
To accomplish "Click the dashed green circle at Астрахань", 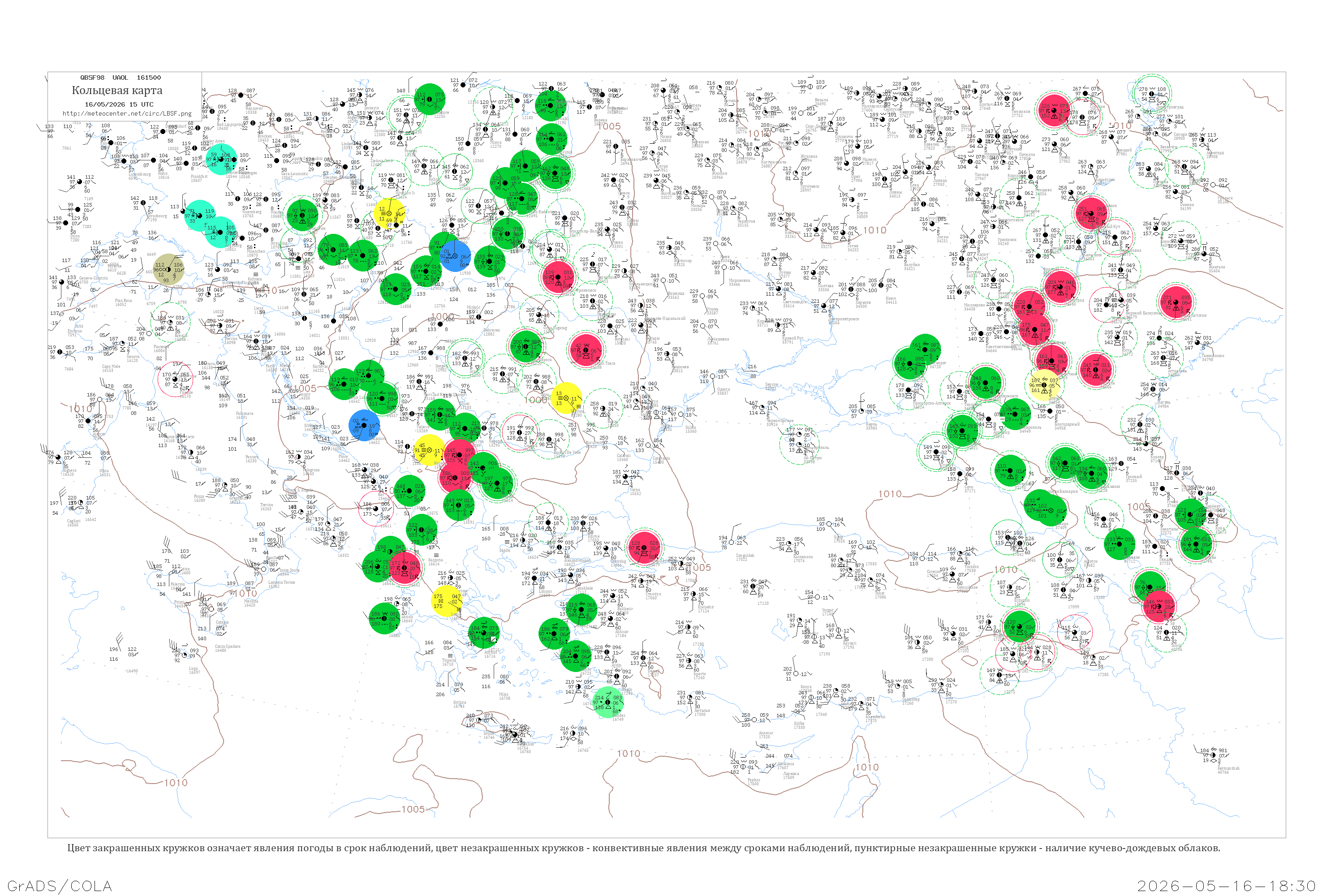I will pyautogui.click(x=1164, y=358).
